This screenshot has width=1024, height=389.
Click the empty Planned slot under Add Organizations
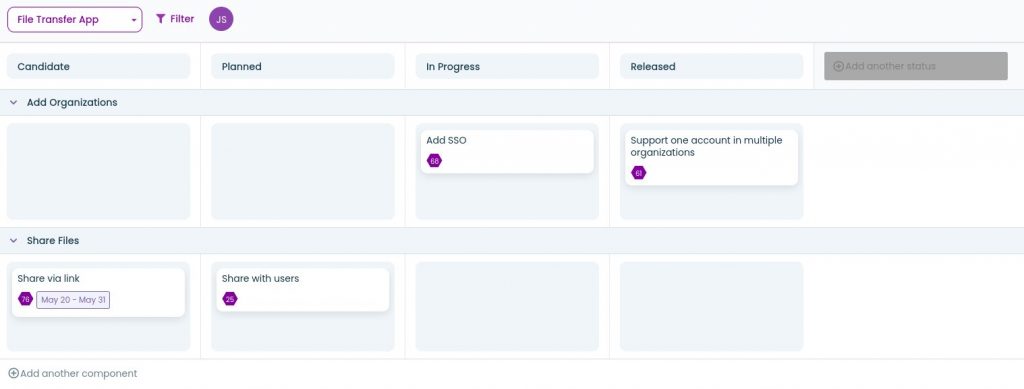[x=302, y=171]
